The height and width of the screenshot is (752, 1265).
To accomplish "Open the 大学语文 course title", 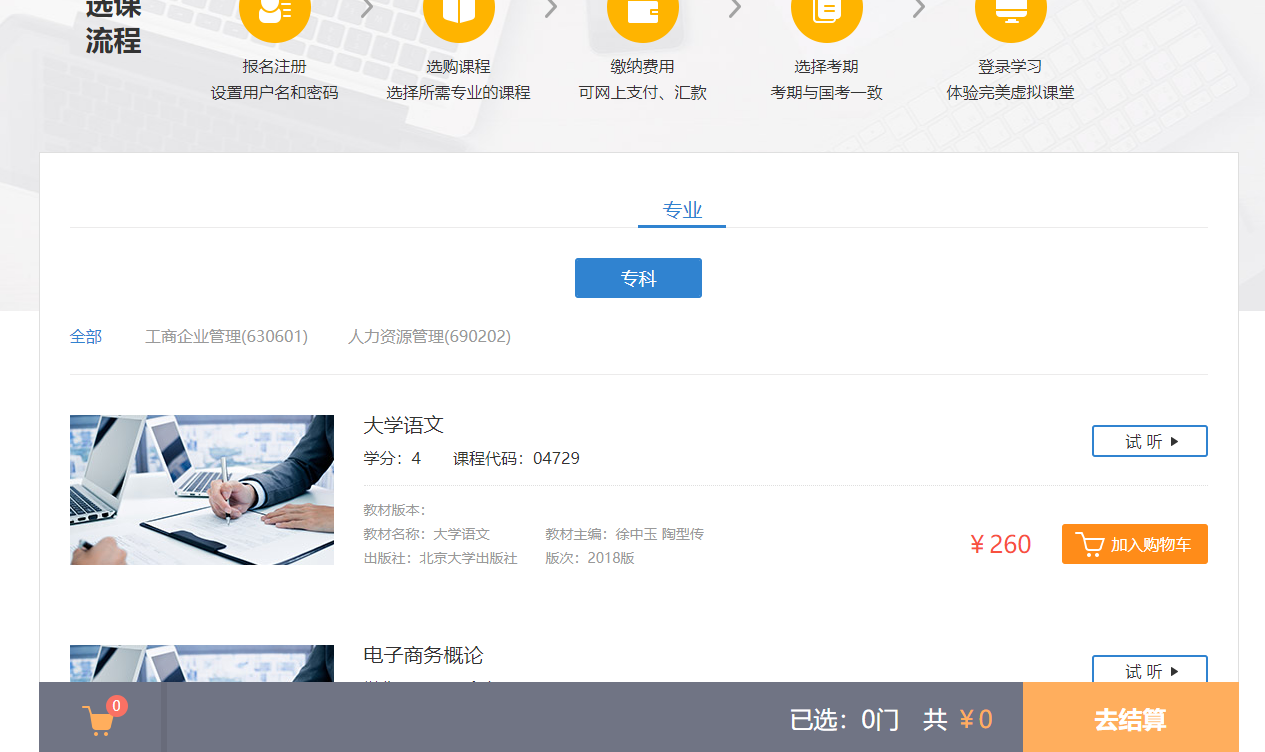I will 403,425.
